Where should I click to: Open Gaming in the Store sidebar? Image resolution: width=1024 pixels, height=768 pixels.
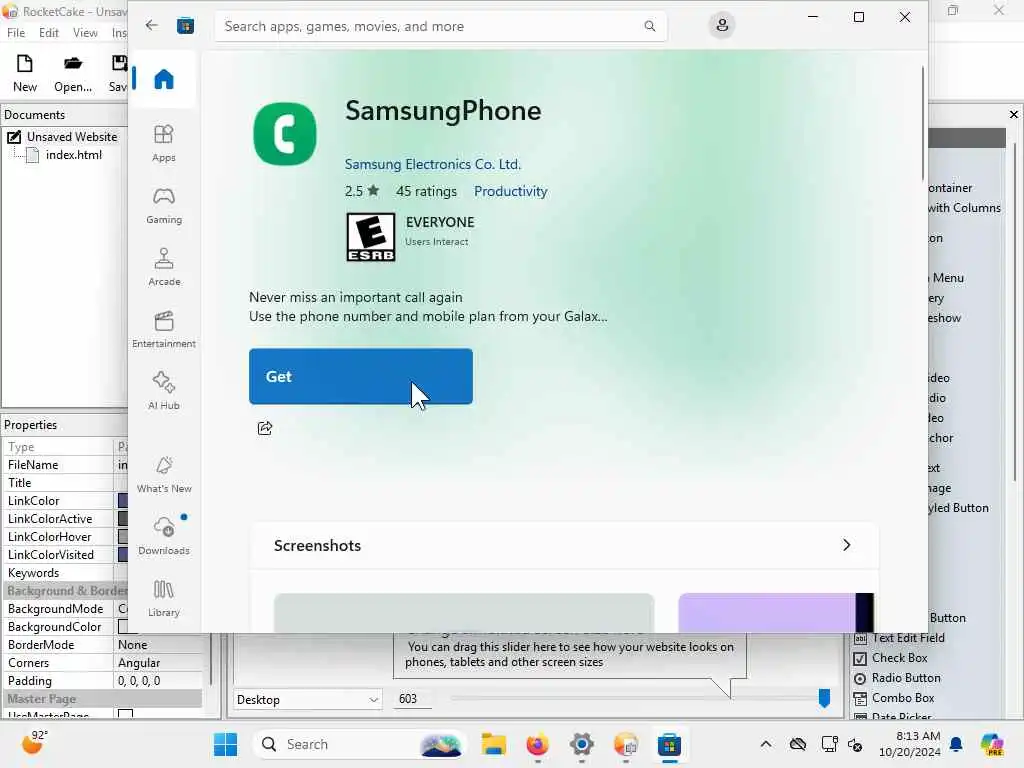pos(163,206)
